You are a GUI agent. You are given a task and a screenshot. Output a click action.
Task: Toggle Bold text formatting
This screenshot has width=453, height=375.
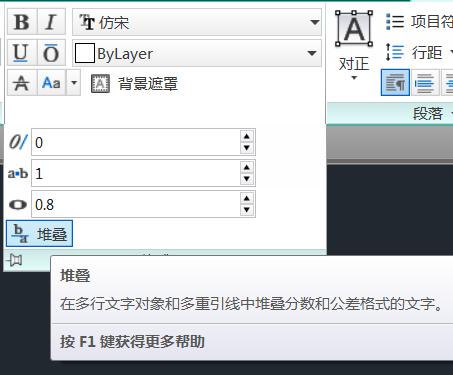(x=22, y=22)
